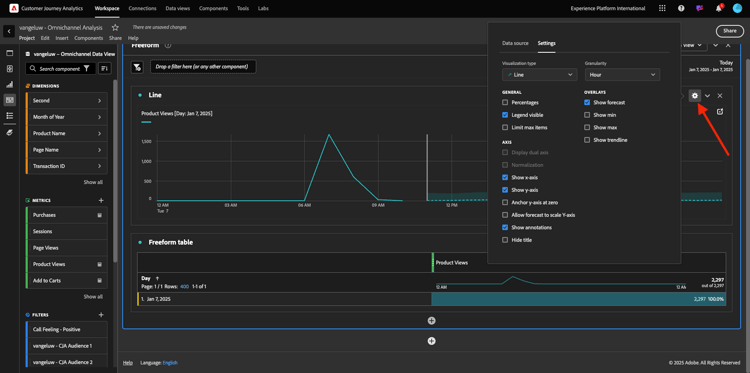Click the filter funnel icon in component search
Image resolution: width=750 pixels, height=373 pixels.
86,69
